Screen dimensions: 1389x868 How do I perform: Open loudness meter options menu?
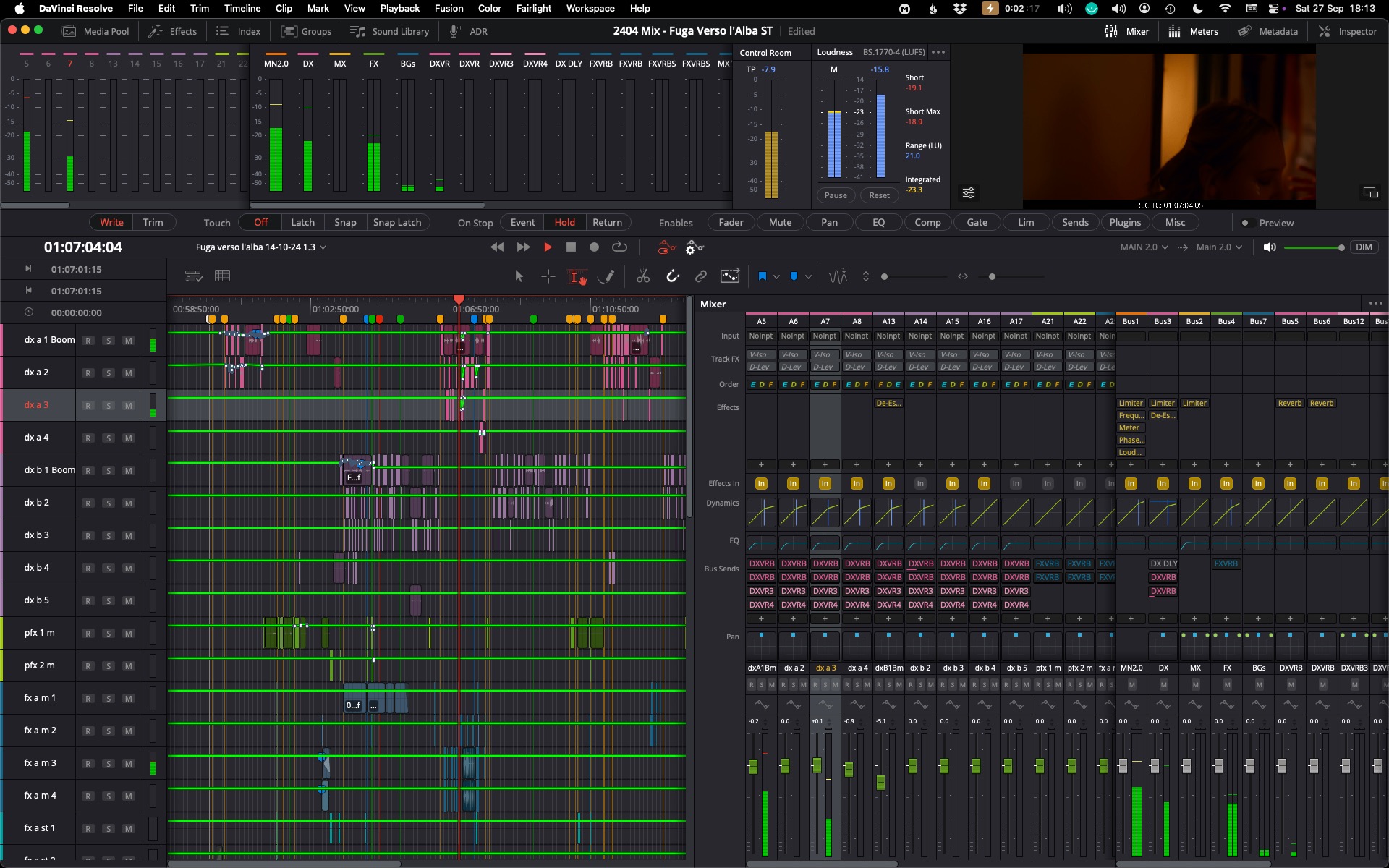click(x=938, y=52)
